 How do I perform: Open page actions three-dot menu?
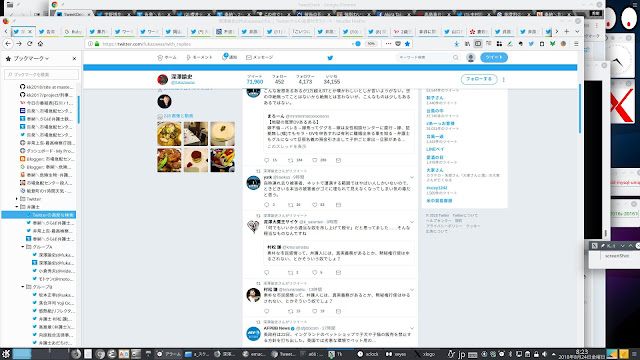click(x=388, y=44)
